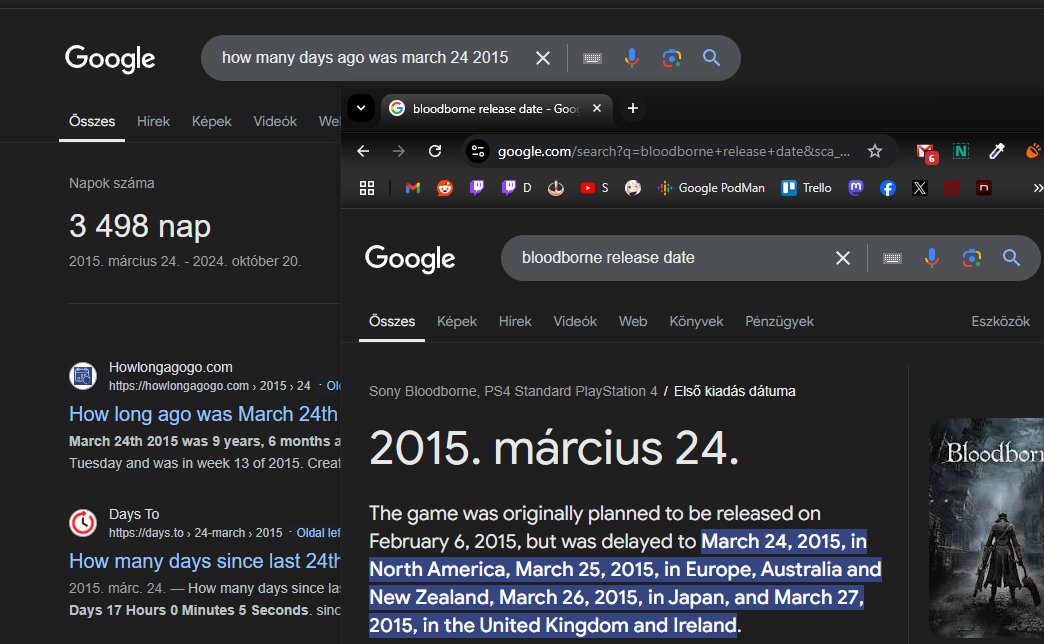The image size is (1044, 644).
Task: Open 'How many days since last 24th' result
Action: tap(204, 561)
